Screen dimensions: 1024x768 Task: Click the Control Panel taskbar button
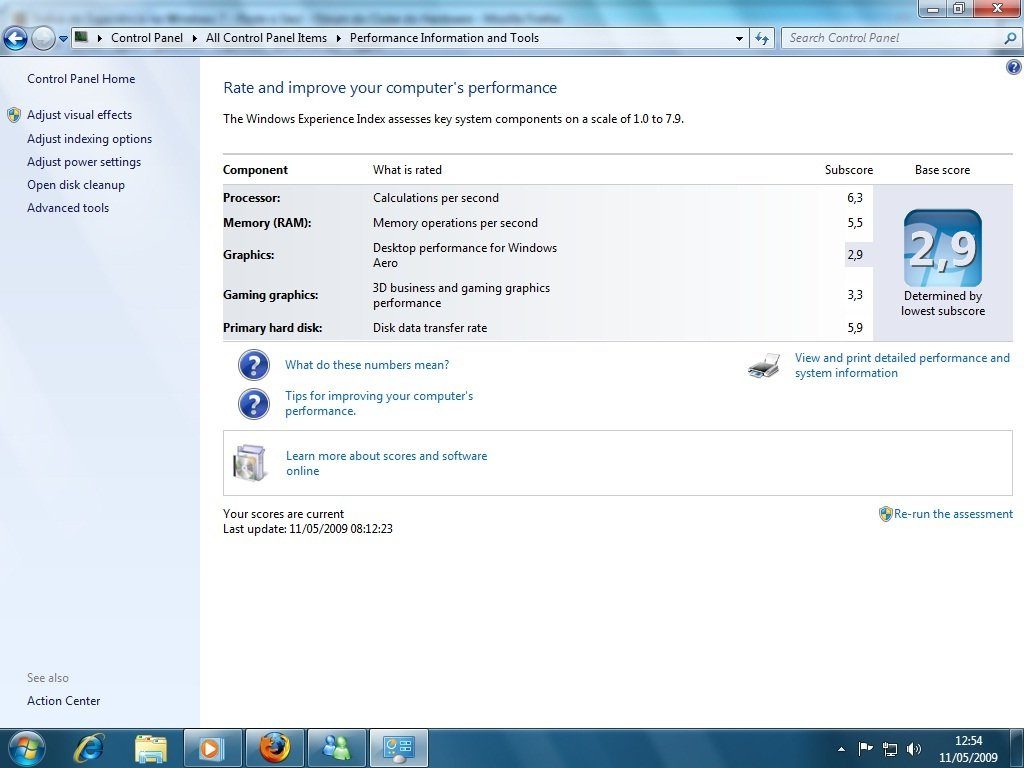tap(399, 748)
